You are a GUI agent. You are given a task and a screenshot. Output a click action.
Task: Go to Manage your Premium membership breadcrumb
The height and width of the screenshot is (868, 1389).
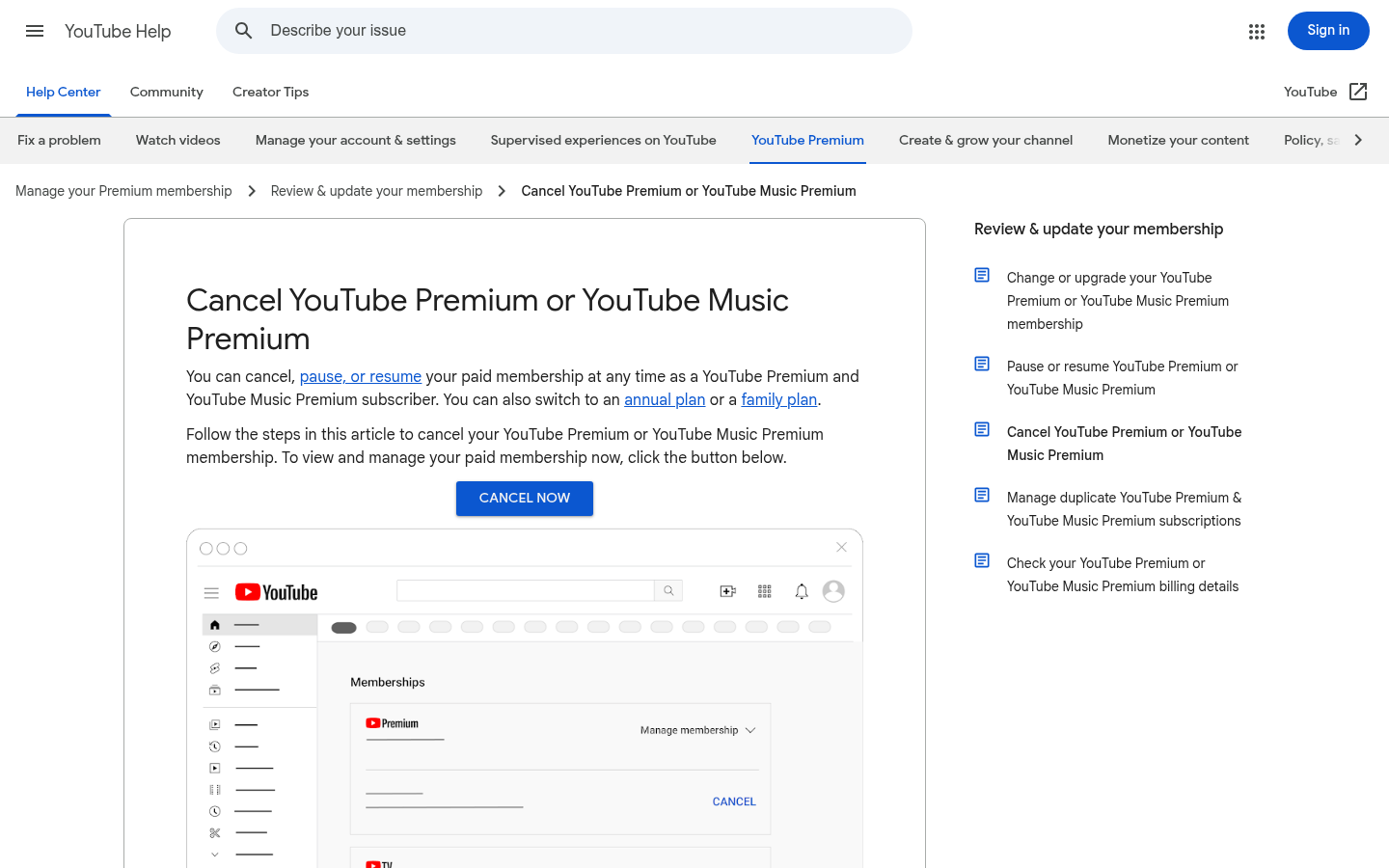coord(123,191)
